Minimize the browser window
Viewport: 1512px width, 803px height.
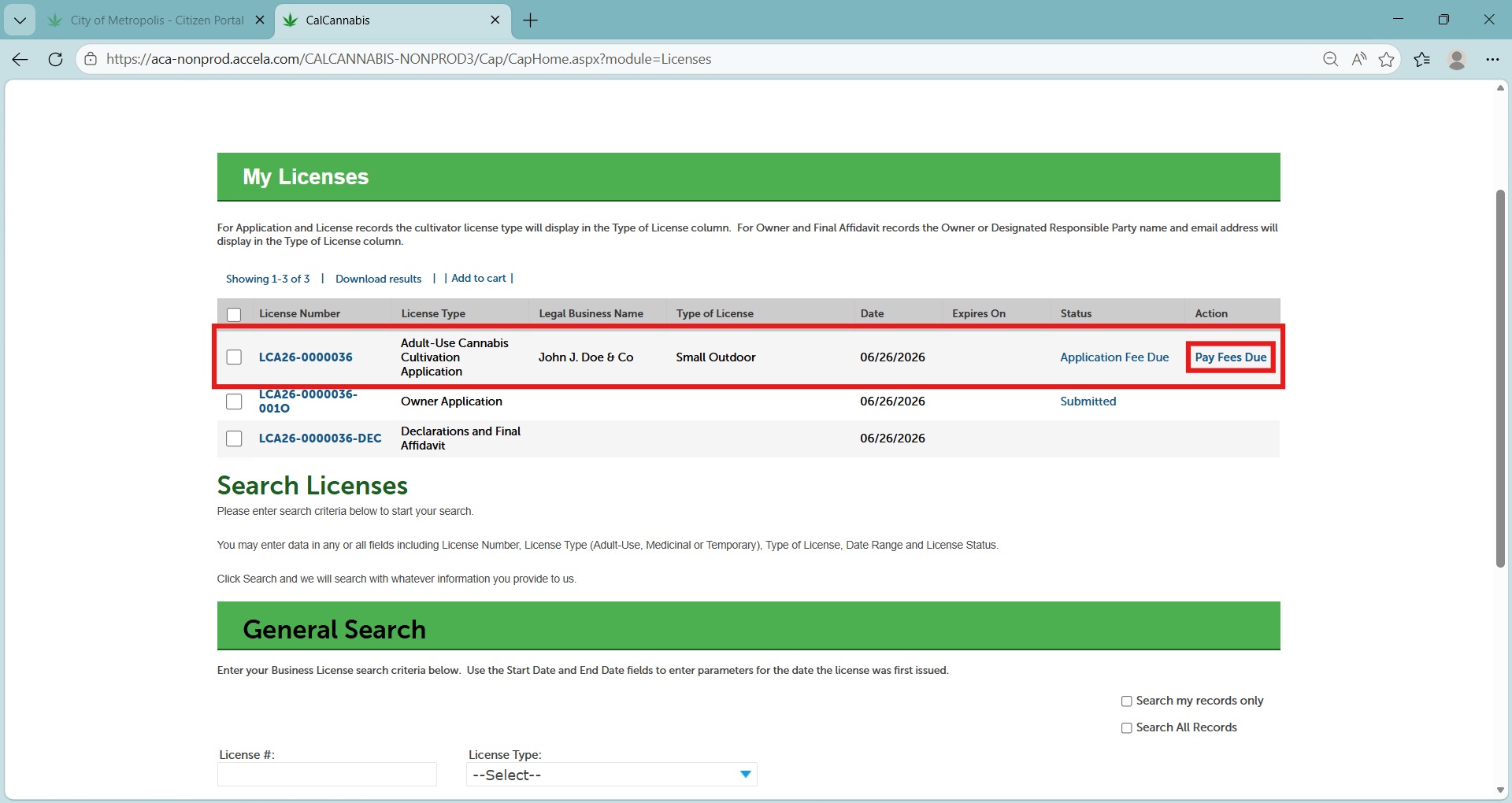coord(1398,20)
